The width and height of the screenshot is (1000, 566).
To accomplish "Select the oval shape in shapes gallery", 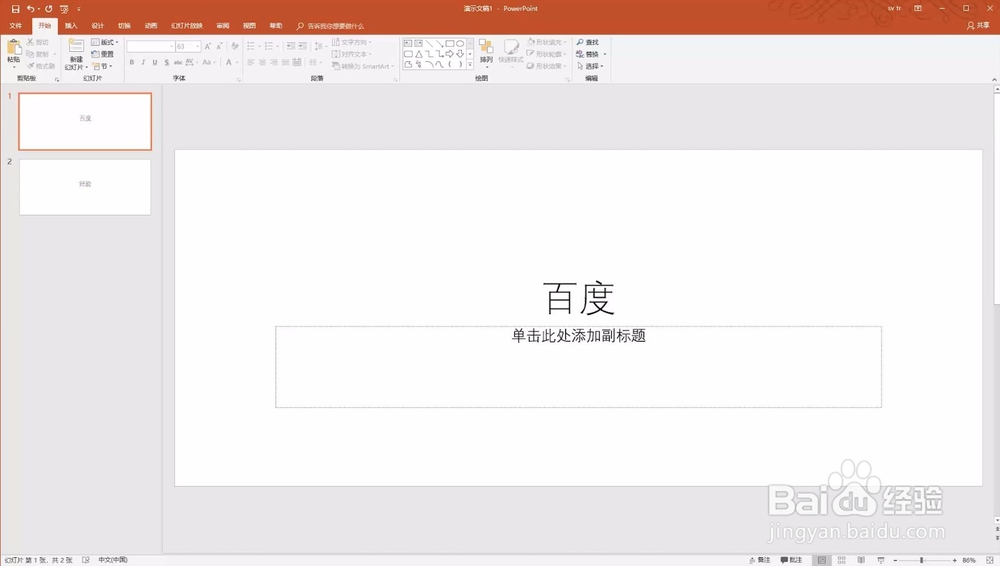I will [x=460, y=43].
